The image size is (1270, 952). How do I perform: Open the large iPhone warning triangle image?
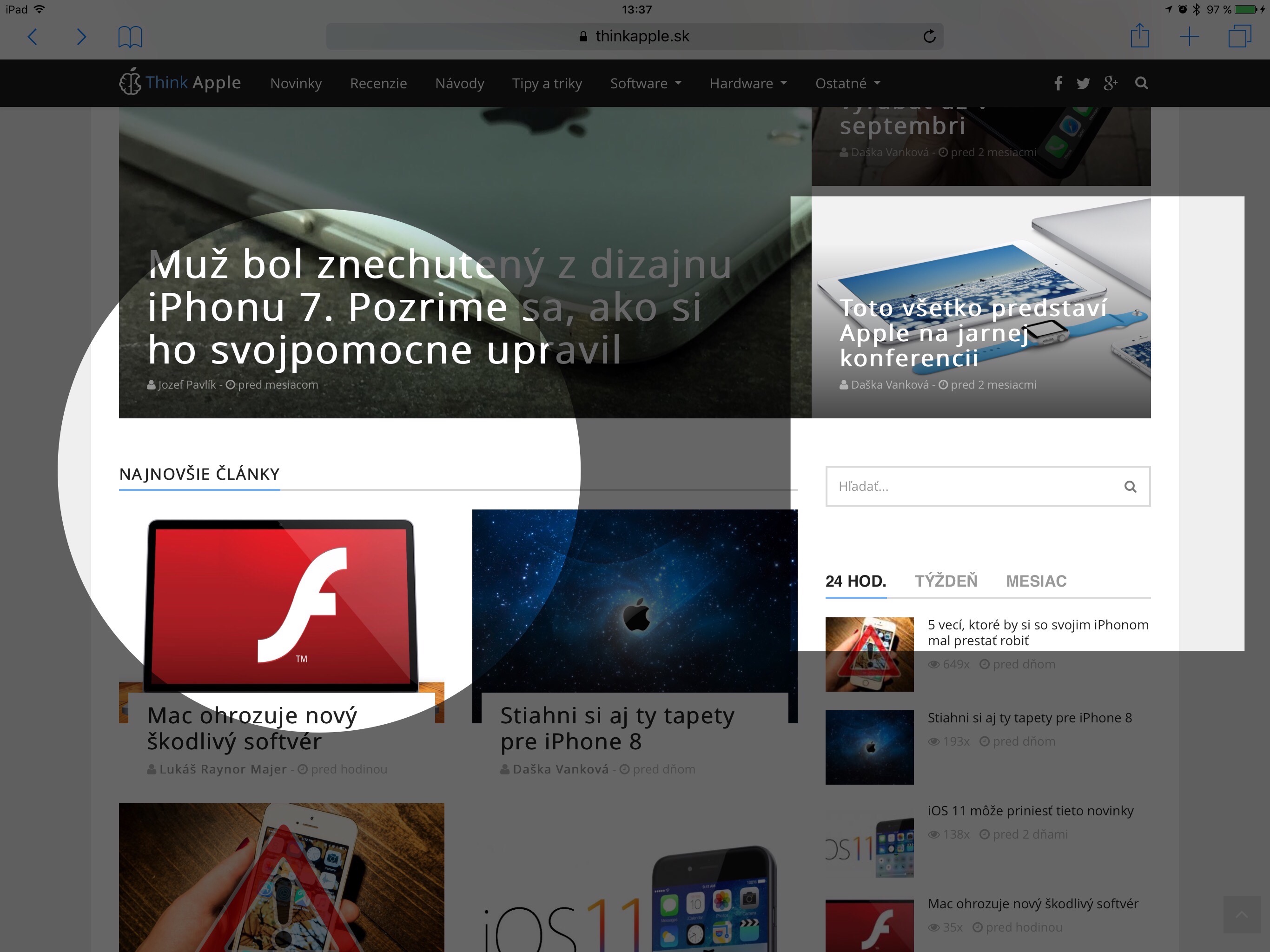point(281,877)
